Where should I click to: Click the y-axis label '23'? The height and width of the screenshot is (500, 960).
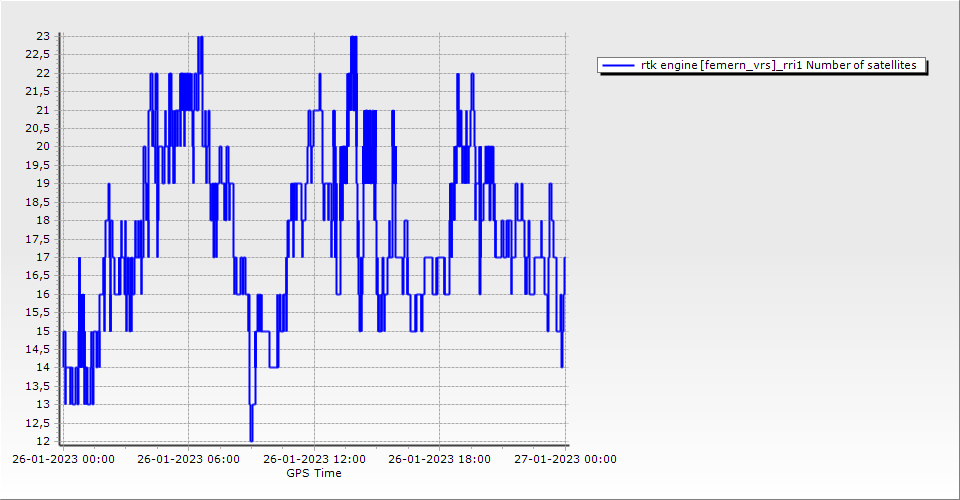tap(43, 36)
